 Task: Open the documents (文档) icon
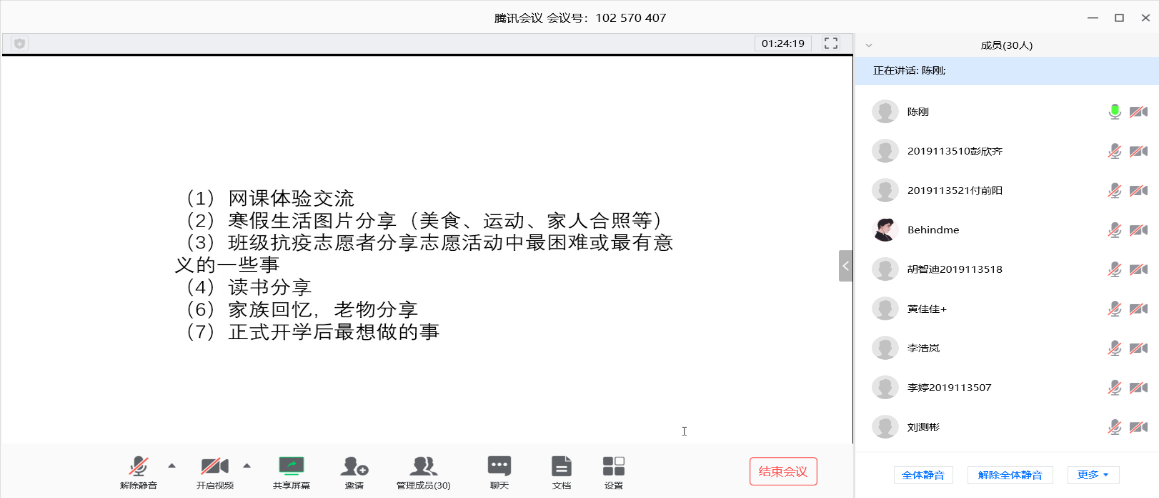point(562,465)
